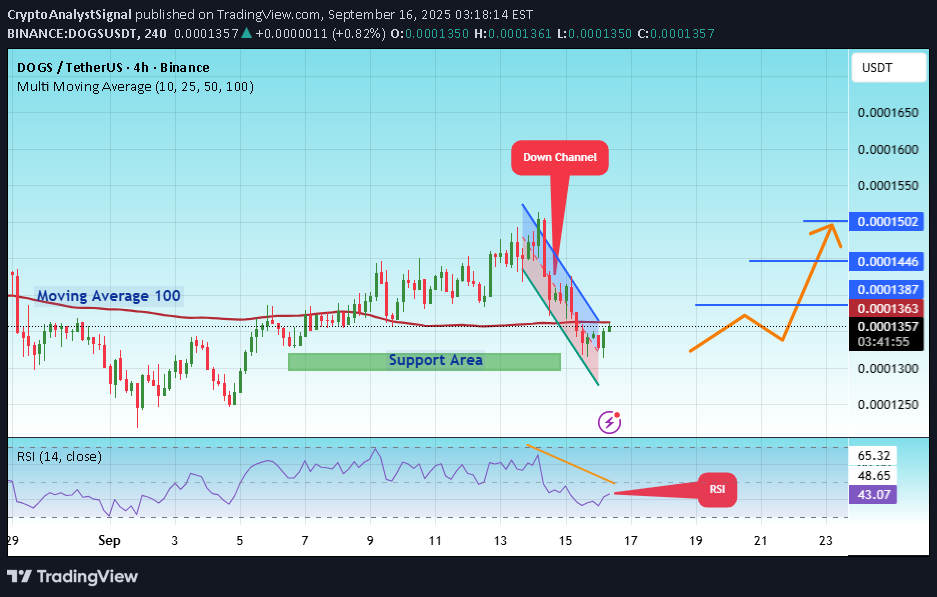
Task: Click the 0.0001446 blue price label
Action: (x=887, y=261)
